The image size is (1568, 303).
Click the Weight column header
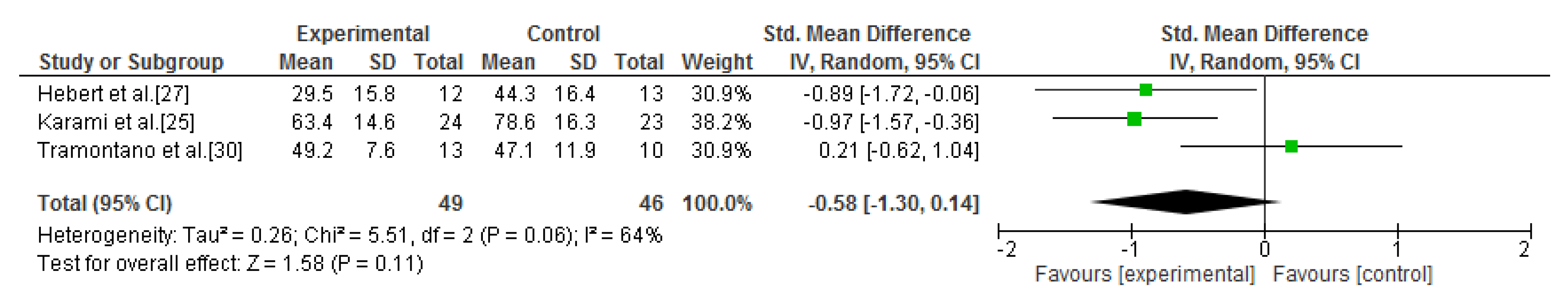(716, 62)
